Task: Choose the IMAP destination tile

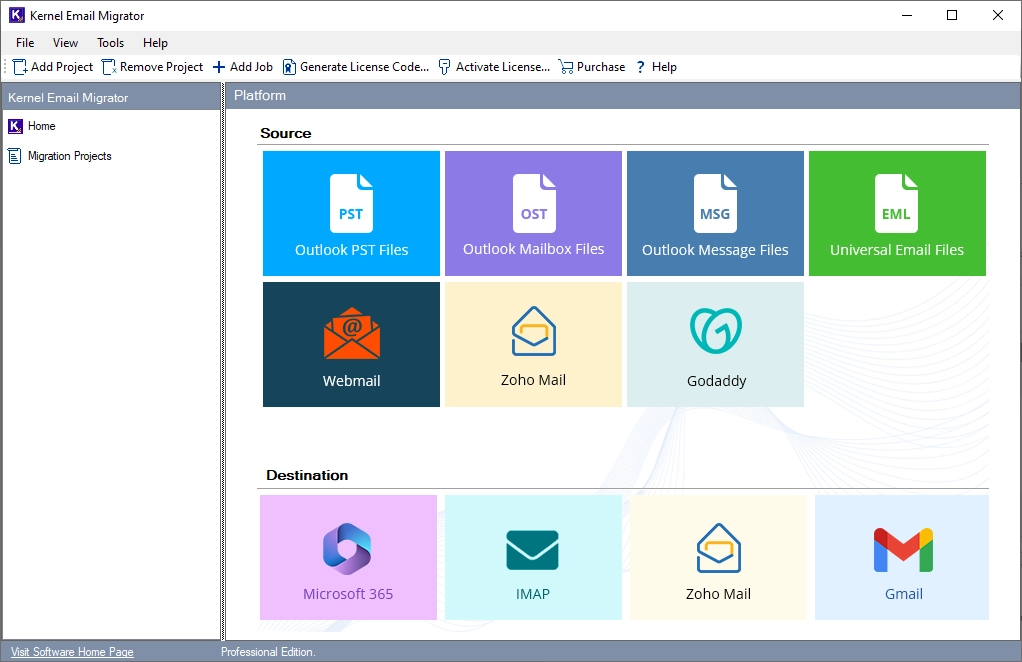Action: 533,557
